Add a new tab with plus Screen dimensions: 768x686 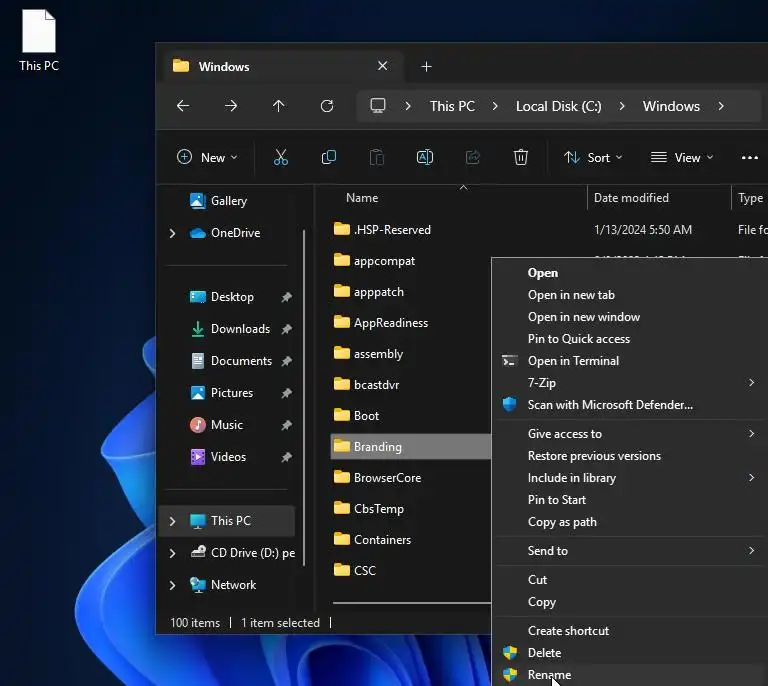pos(427,67)
